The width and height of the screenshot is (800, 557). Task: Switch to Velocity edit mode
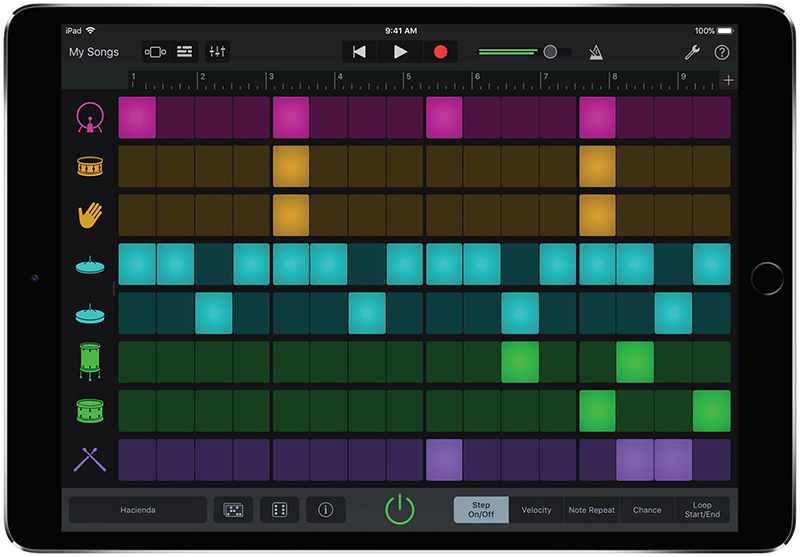point(536,510)
